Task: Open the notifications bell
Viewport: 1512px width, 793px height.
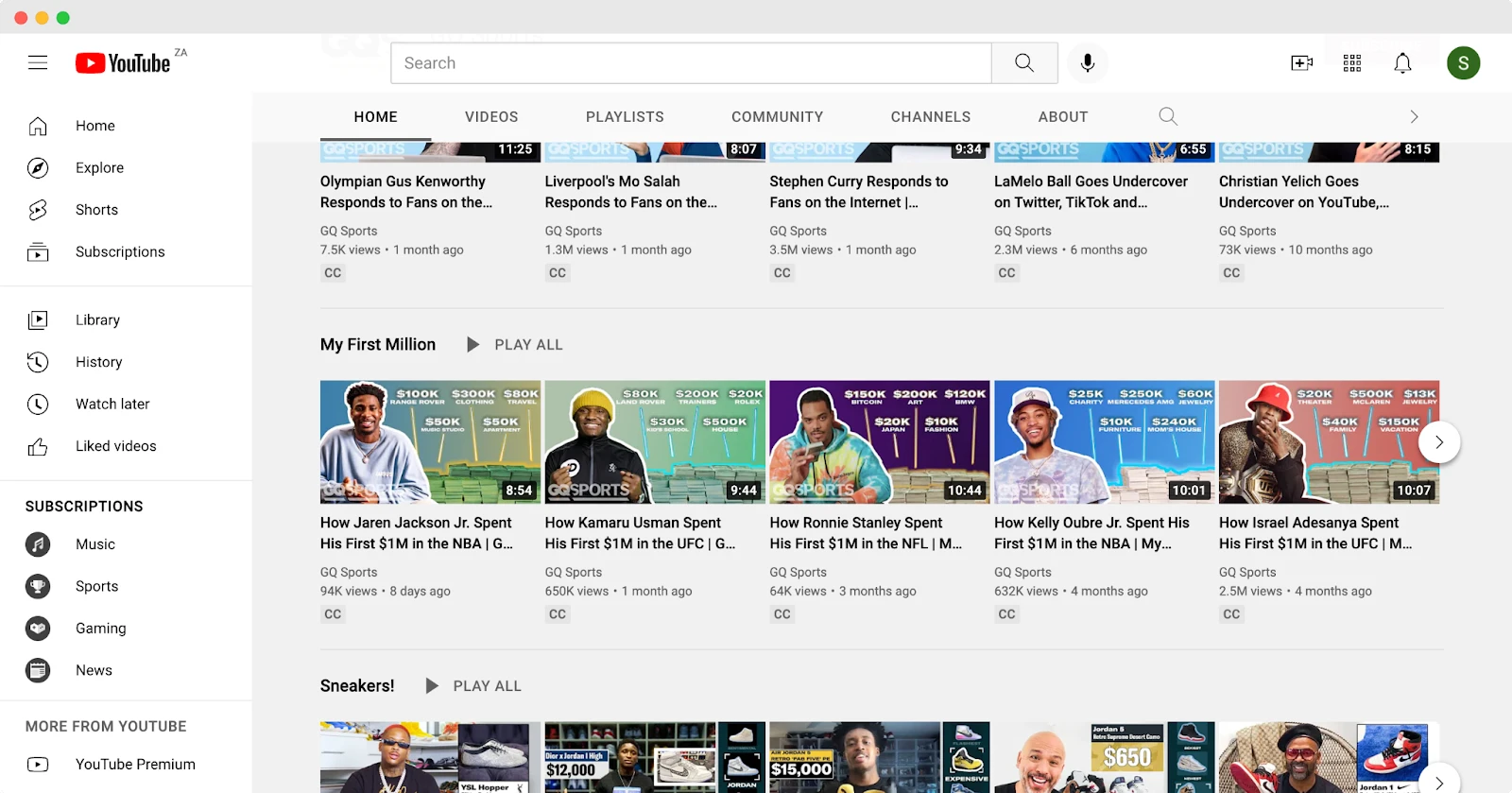Action: (1402, 63)
